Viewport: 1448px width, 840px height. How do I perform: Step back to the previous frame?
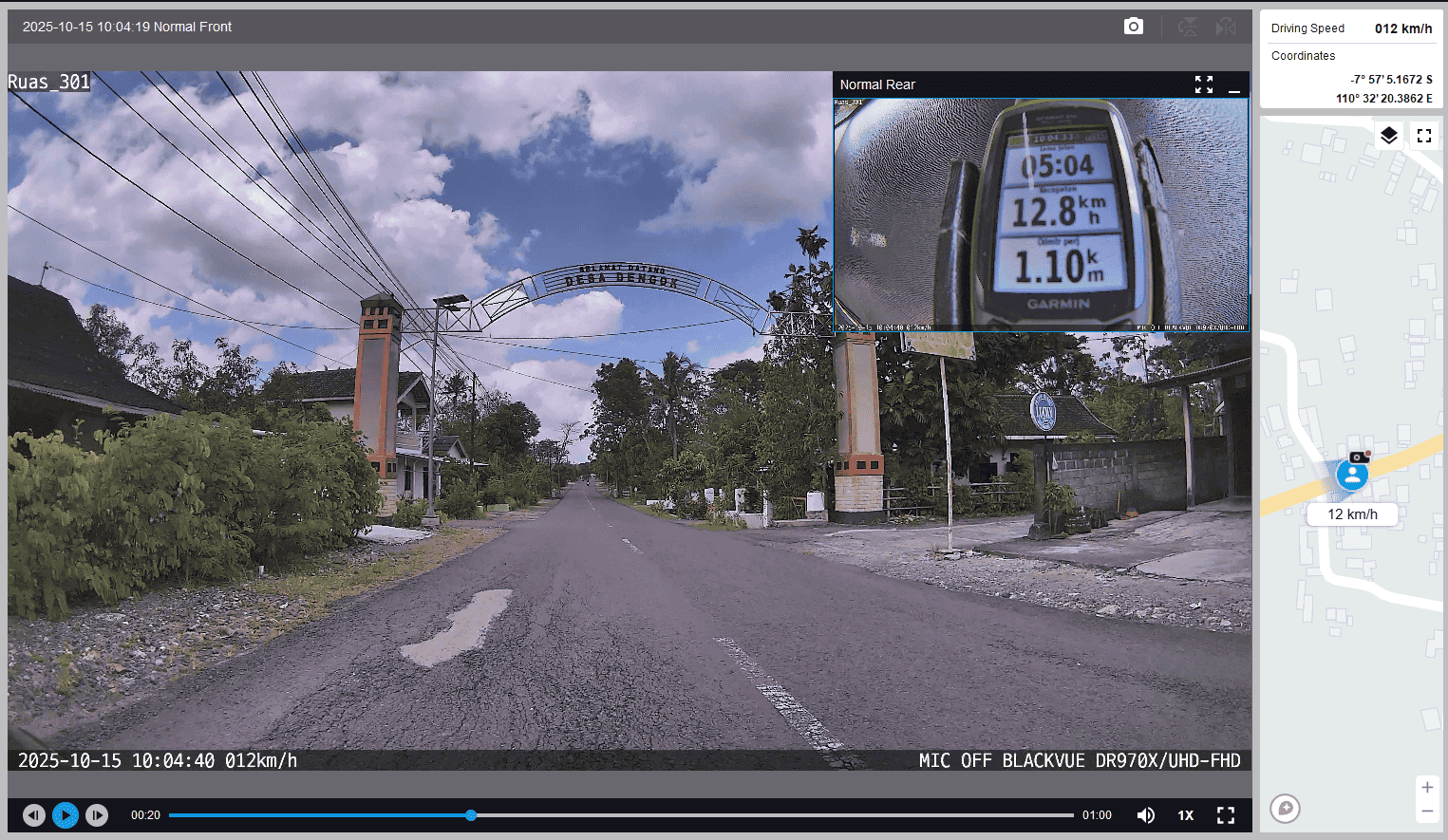34,815
